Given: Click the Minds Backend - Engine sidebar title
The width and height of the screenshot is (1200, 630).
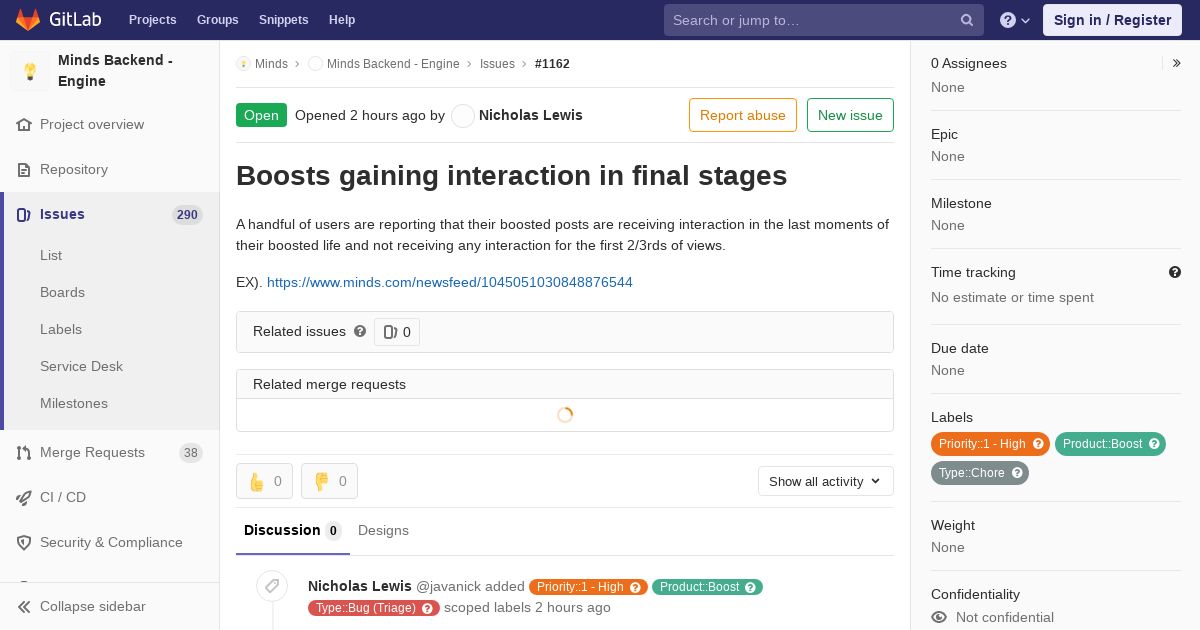Looking at the screenshot, I should point(115,71).
